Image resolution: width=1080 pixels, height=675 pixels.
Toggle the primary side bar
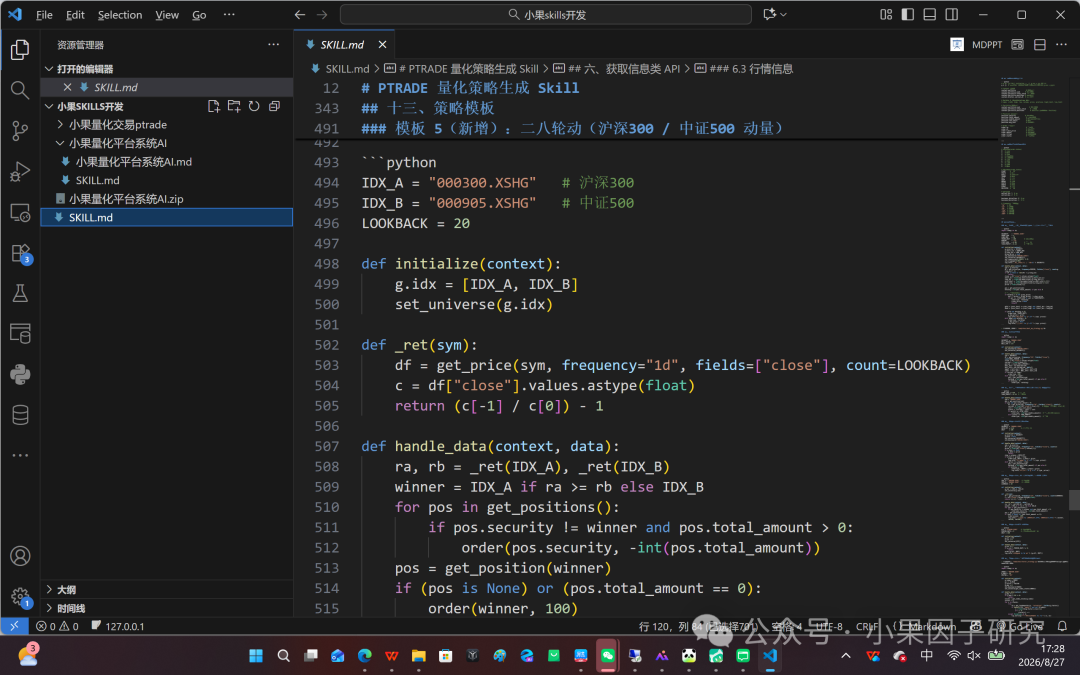tap(908, 14)
